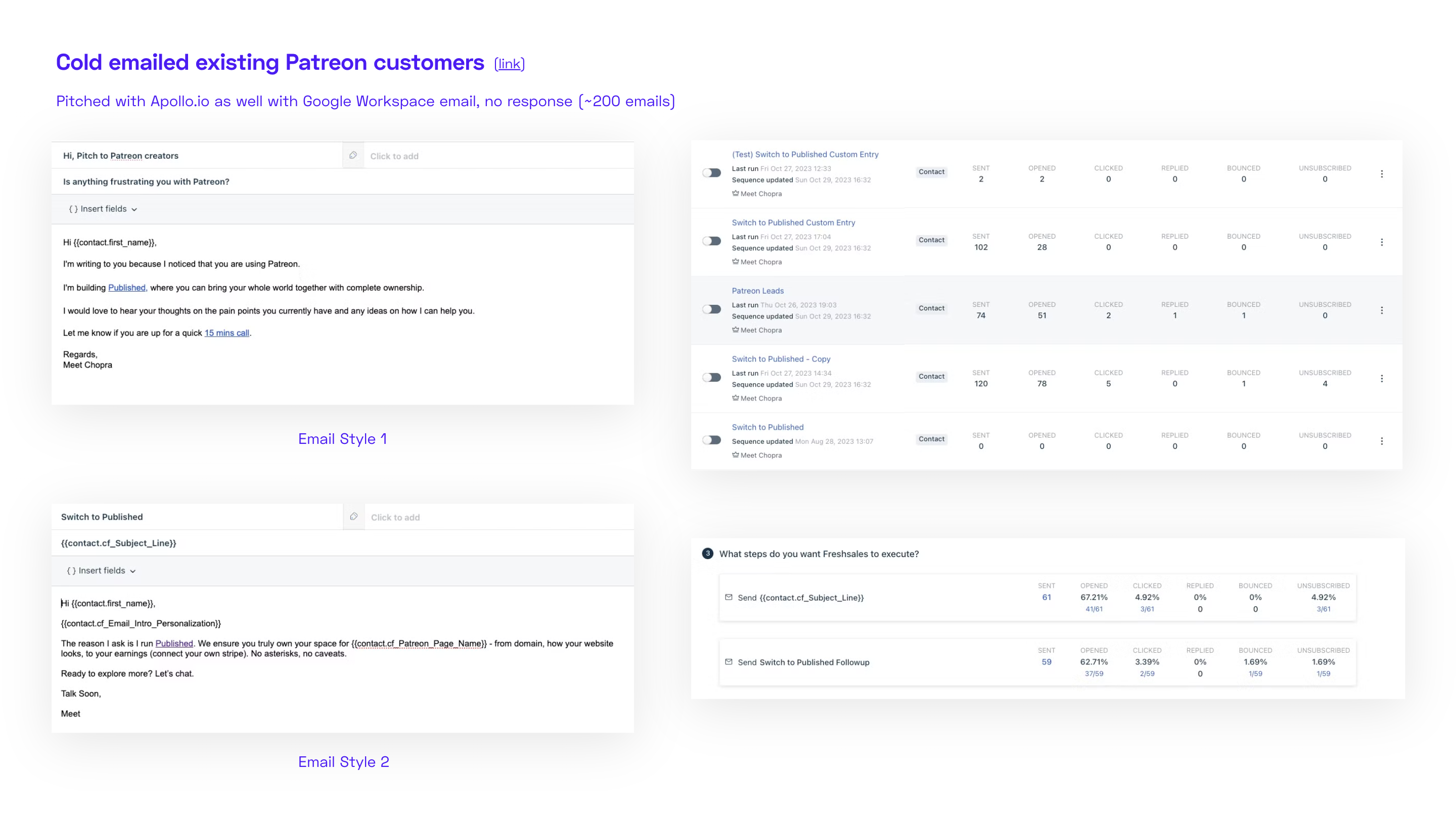Viewport: 1456px width, 818px height.
Task: Enable the Switch to Published - Copy sequence
Action: pyautogui.click(x=712, y=378)
